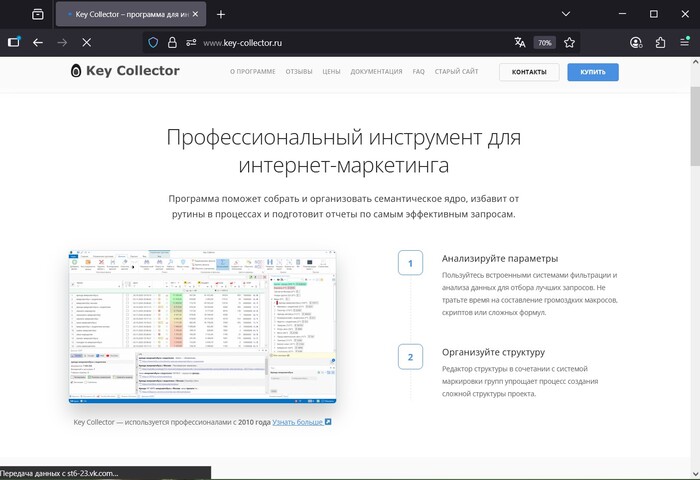Screen dimensions: 700x480
Task: Reset the 70% zoom level
Action: coord(545,43)
